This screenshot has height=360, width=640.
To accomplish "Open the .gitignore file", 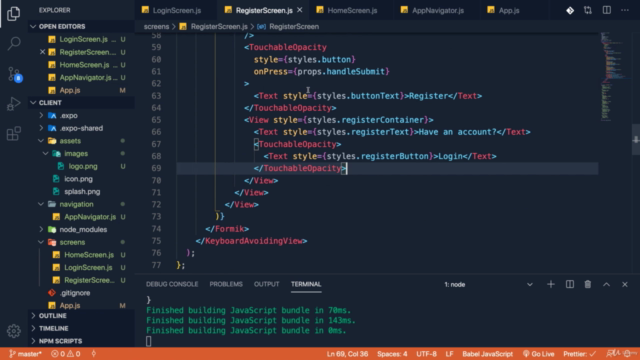I will (x=82, y=293).
